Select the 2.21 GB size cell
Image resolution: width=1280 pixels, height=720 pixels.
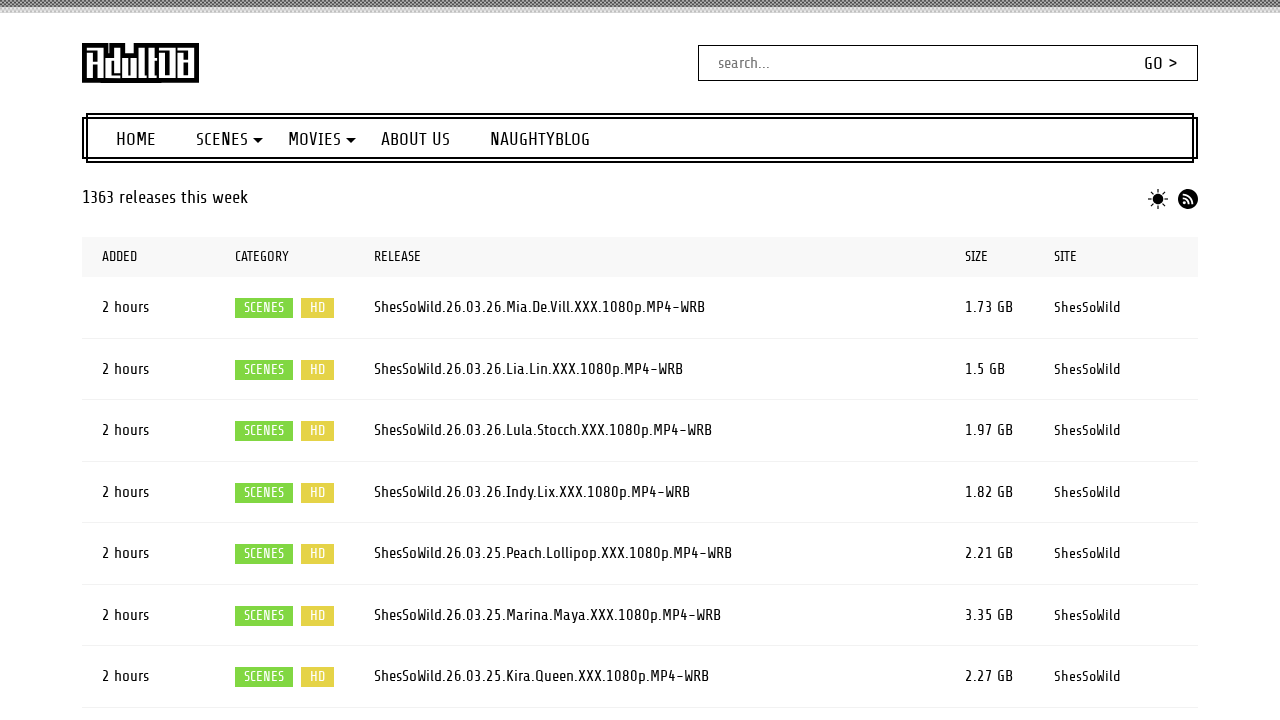989,553
